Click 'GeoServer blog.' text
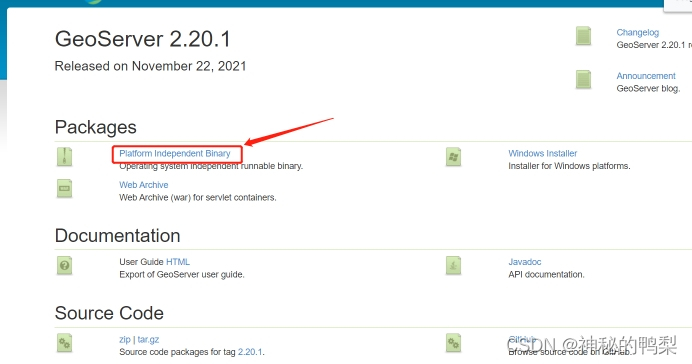692x364 pixels. coord(648,89)
